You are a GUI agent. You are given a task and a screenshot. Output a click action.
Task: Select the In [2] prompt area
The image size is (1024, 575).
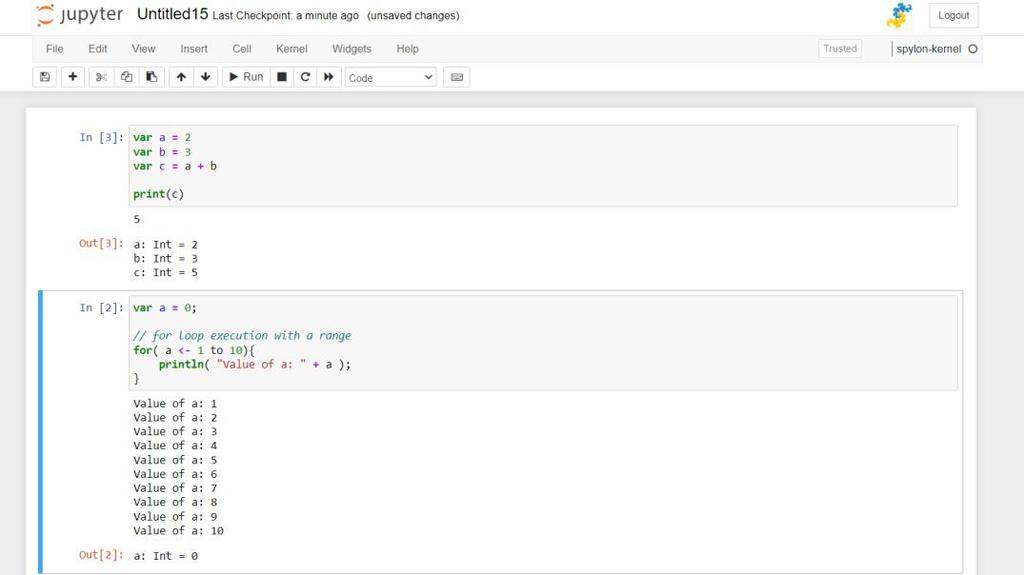tap(101, 308)
